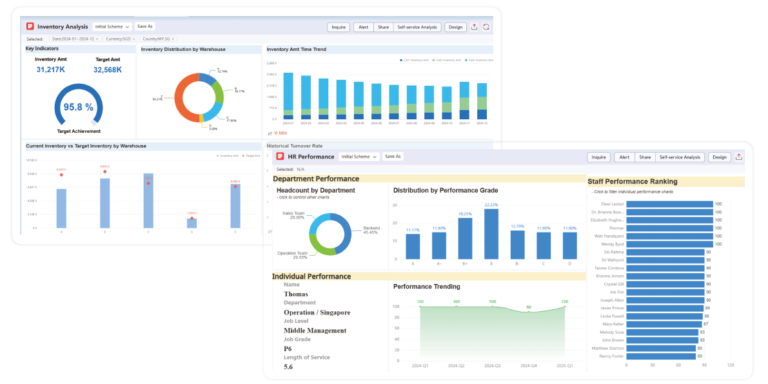Click grade B- bar showing 12.70%

(517, 245)
